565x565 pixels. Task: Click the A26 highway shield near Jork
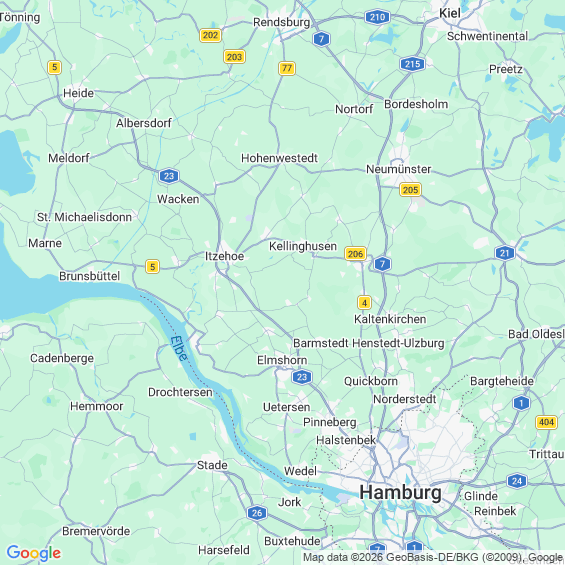(257, 513)
